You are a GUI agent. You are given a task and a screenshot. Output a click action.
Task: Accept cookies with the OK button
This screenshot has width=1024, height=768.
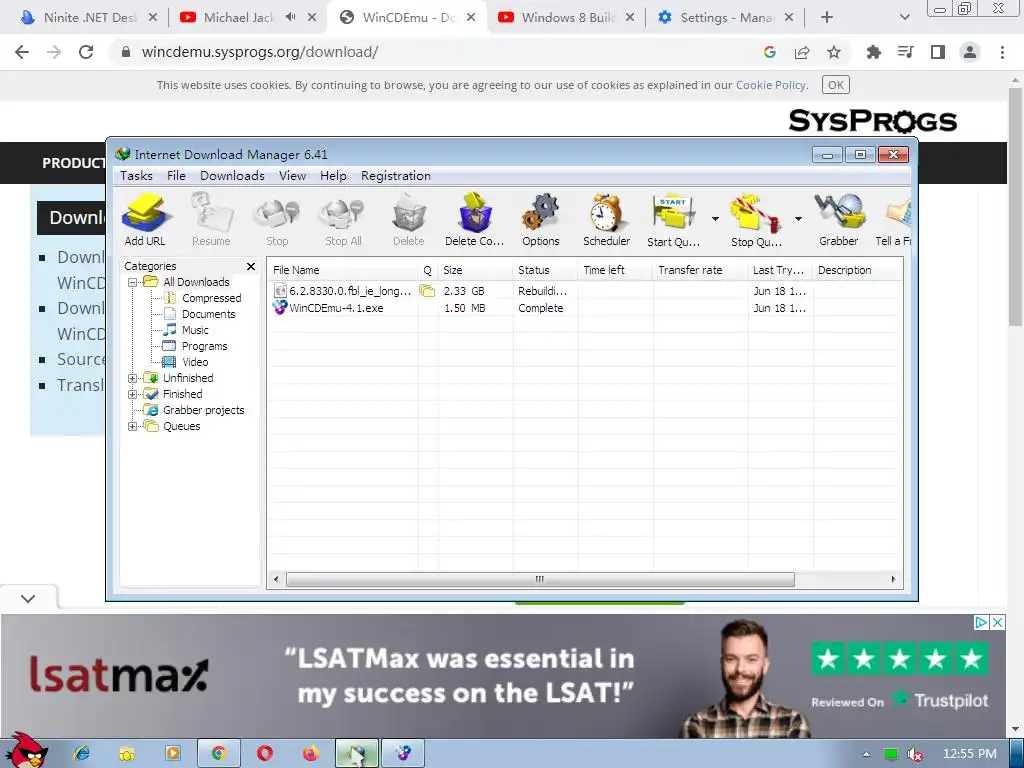(836, 85)
